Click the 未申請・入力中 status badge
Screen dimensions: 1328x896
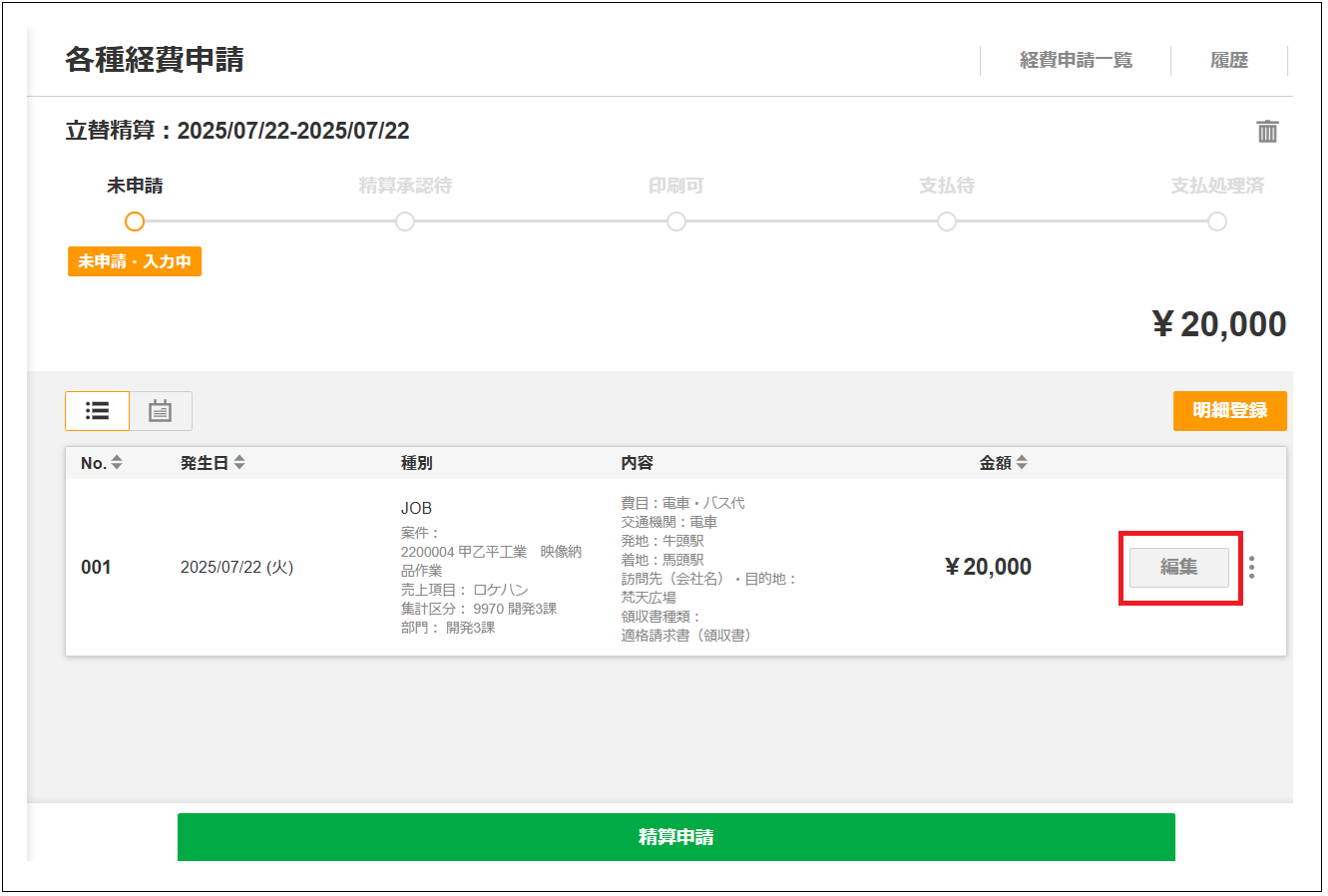tap(135, 262)
